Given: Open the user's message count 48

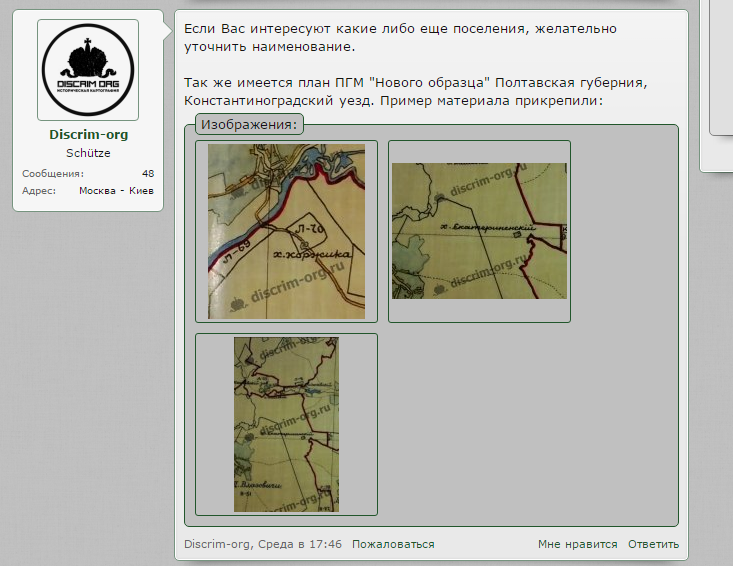Looking at the screenshot, I should pyautogui.click(x=148, y=174).
